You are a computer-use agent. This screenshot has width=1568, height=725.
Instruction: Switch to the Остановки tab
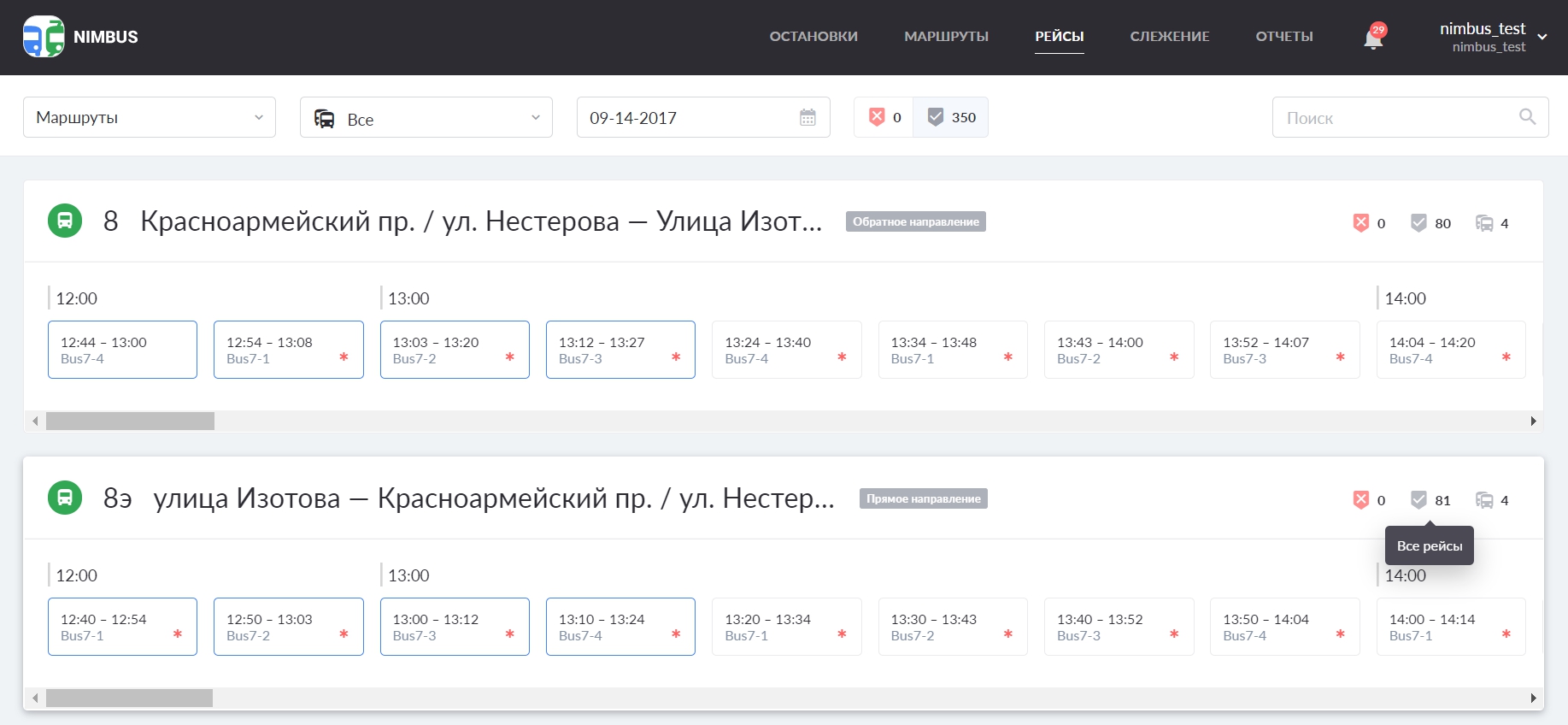point(813,37)
